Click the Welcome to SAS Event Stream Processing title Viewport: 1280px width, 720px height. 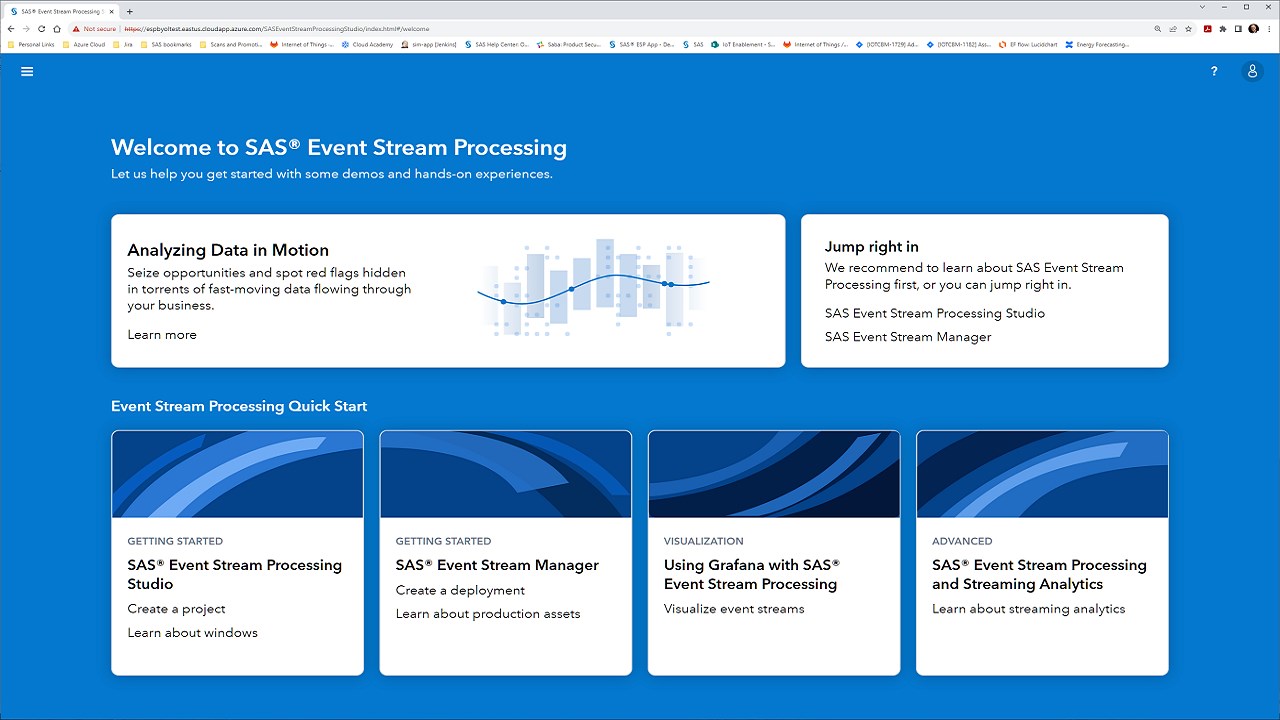tap(339, 148)
